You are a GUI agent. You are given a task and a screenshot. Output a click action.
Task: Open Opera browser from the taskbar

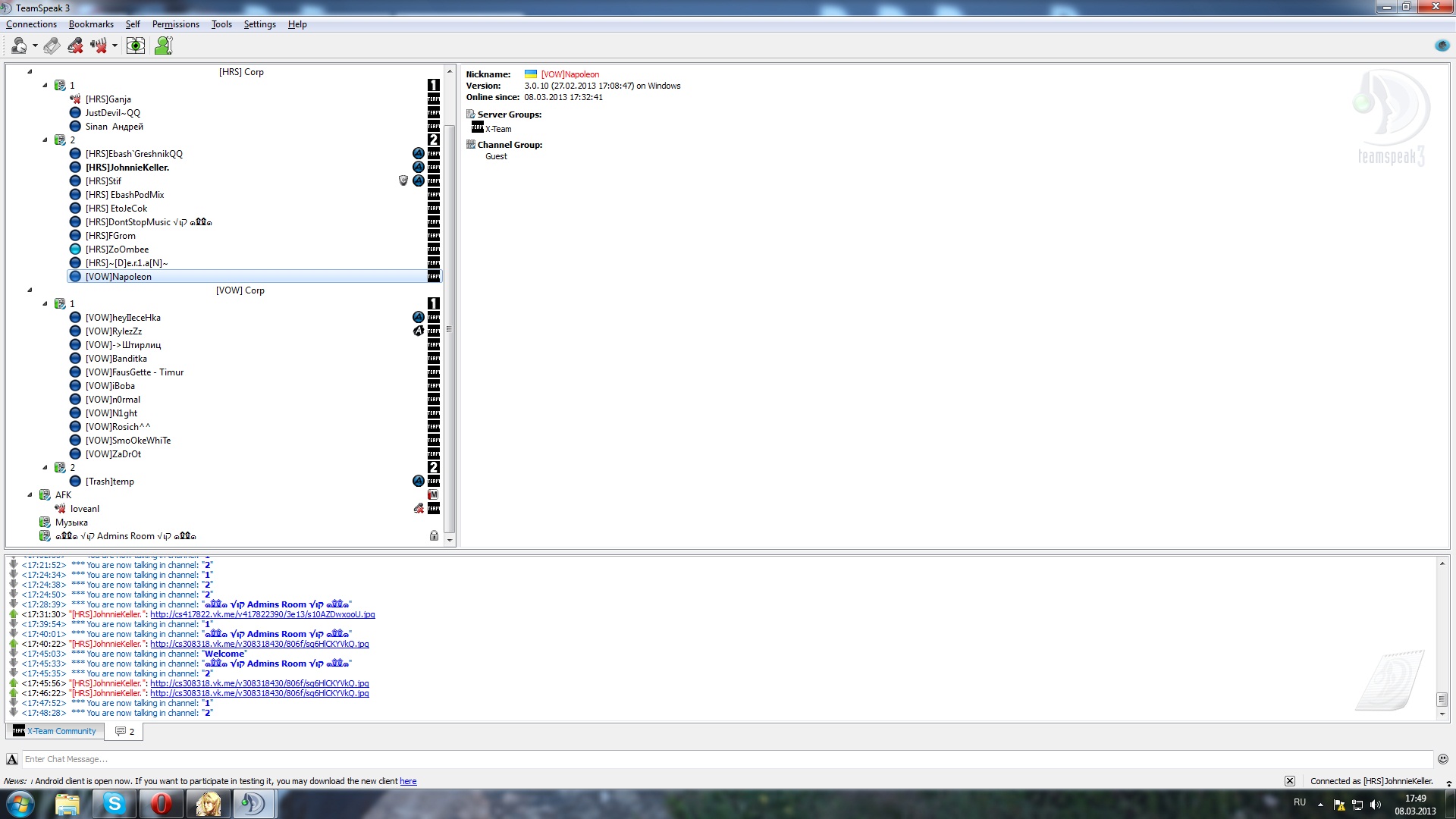pos(161,804)
